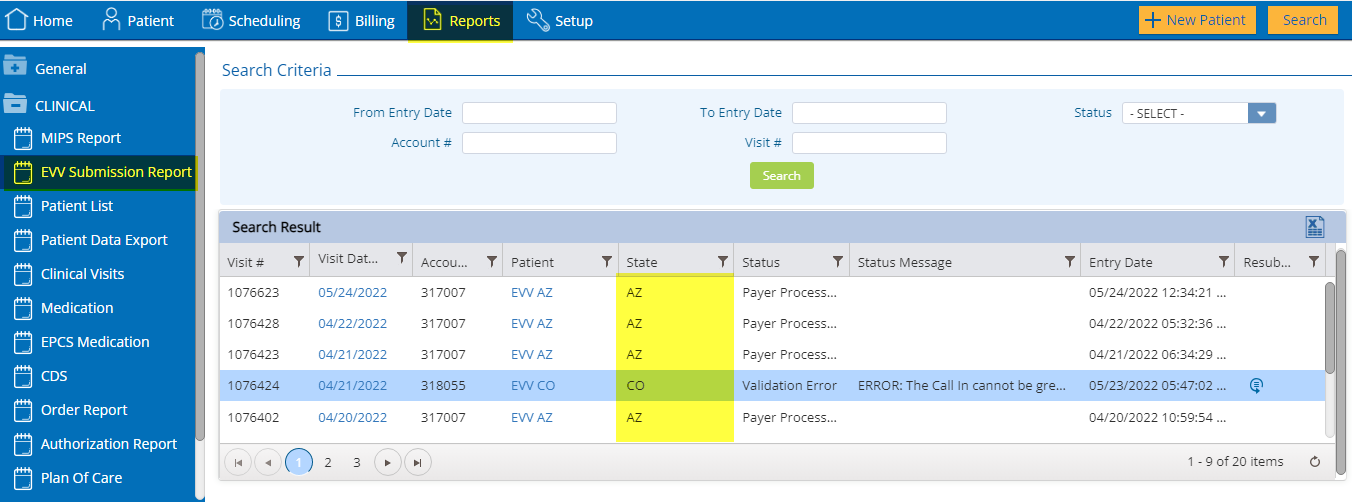The image size is (1352, 502).
Task: Open filter for Entry Date column
Action: (x=1223, y=262)
